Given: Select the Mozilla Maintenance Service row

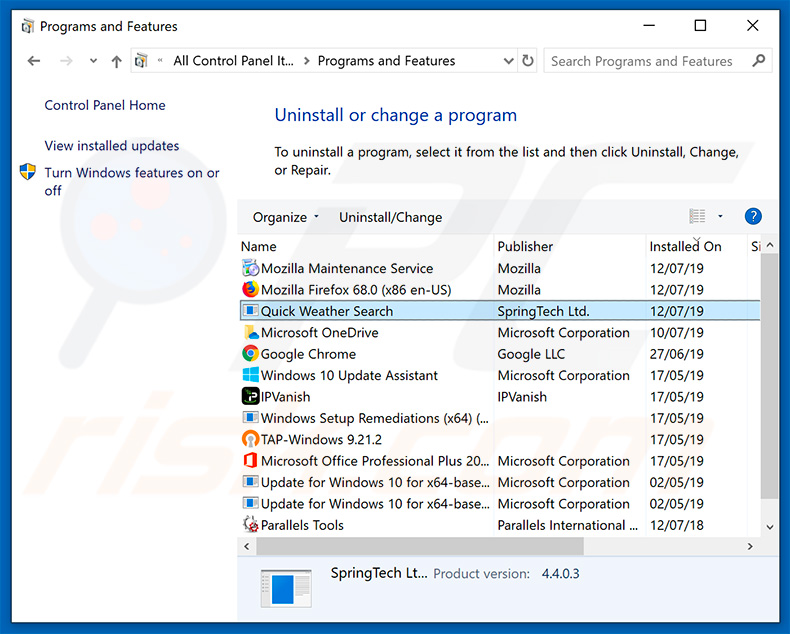Looking at the screenshot, I should point(500,268).
